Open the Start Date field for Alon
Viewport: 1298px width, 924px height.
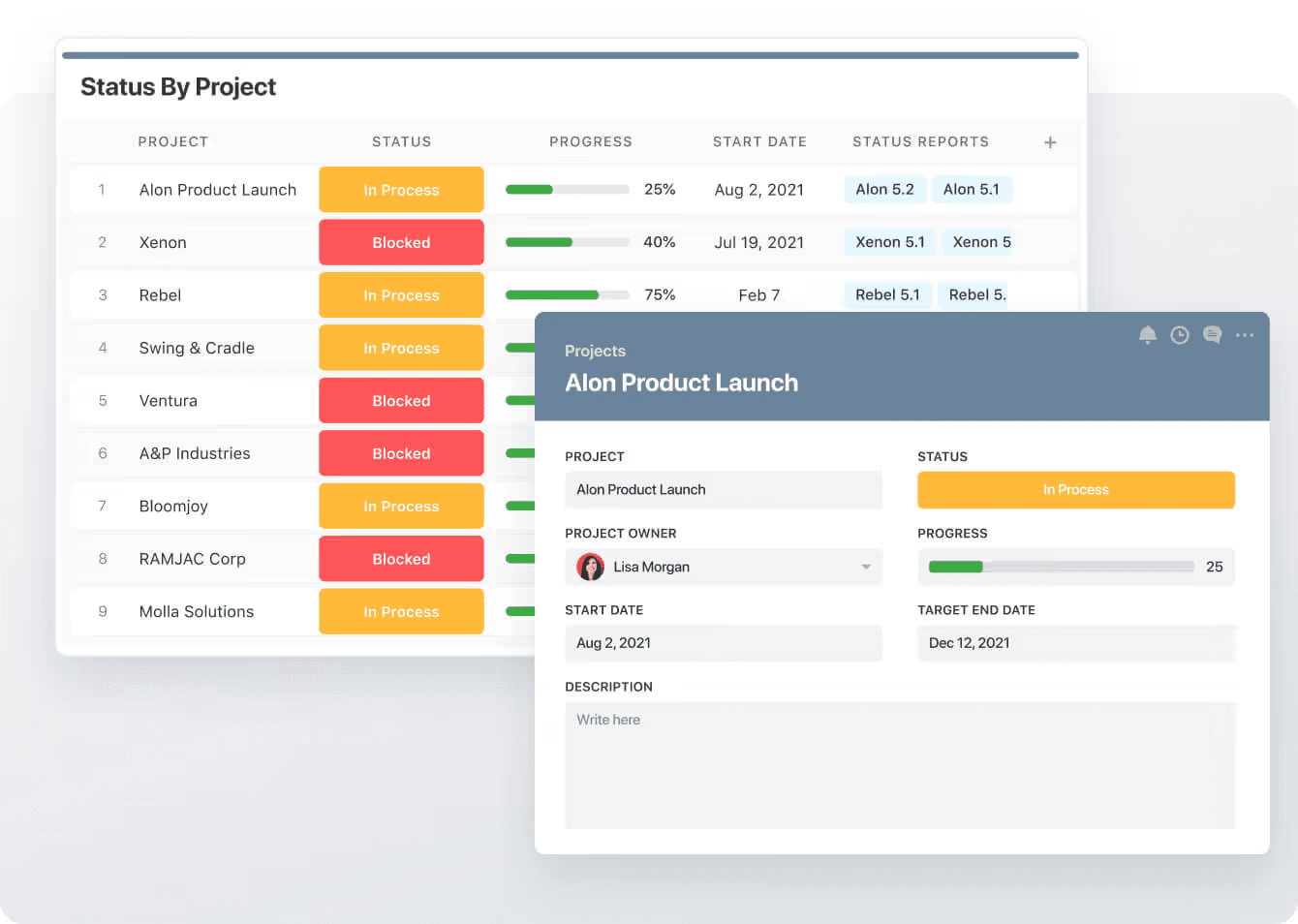[x=724, y=643]
